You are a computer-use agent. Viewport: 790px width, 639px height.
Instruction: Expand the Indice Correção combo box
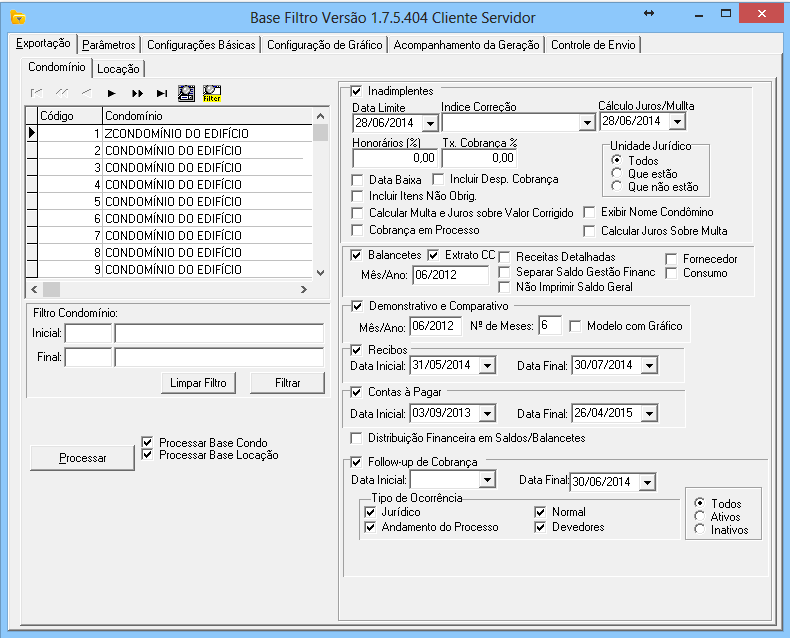(x=587, y=123)
